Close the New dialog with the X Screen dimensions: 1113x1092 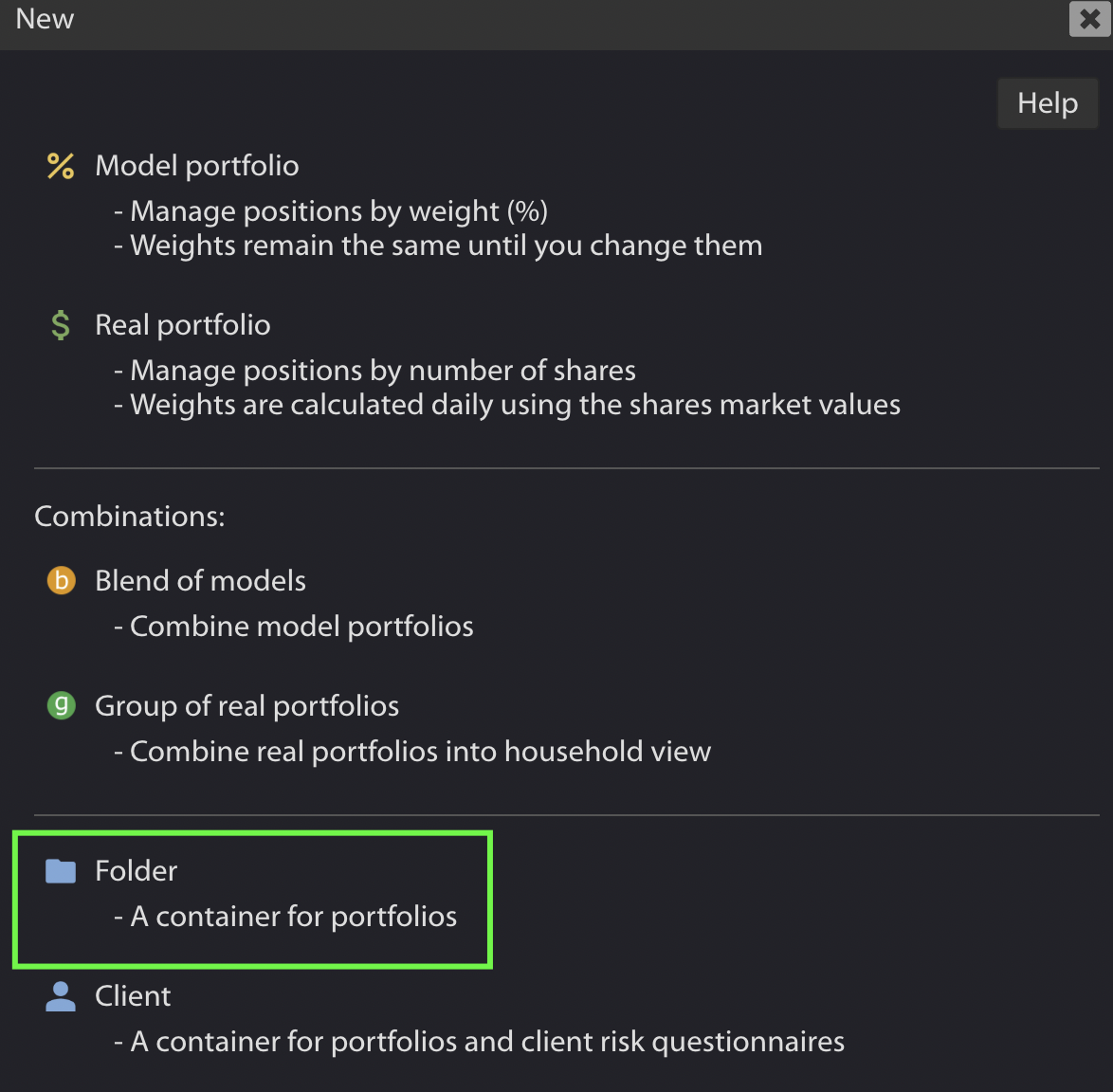1089,19
